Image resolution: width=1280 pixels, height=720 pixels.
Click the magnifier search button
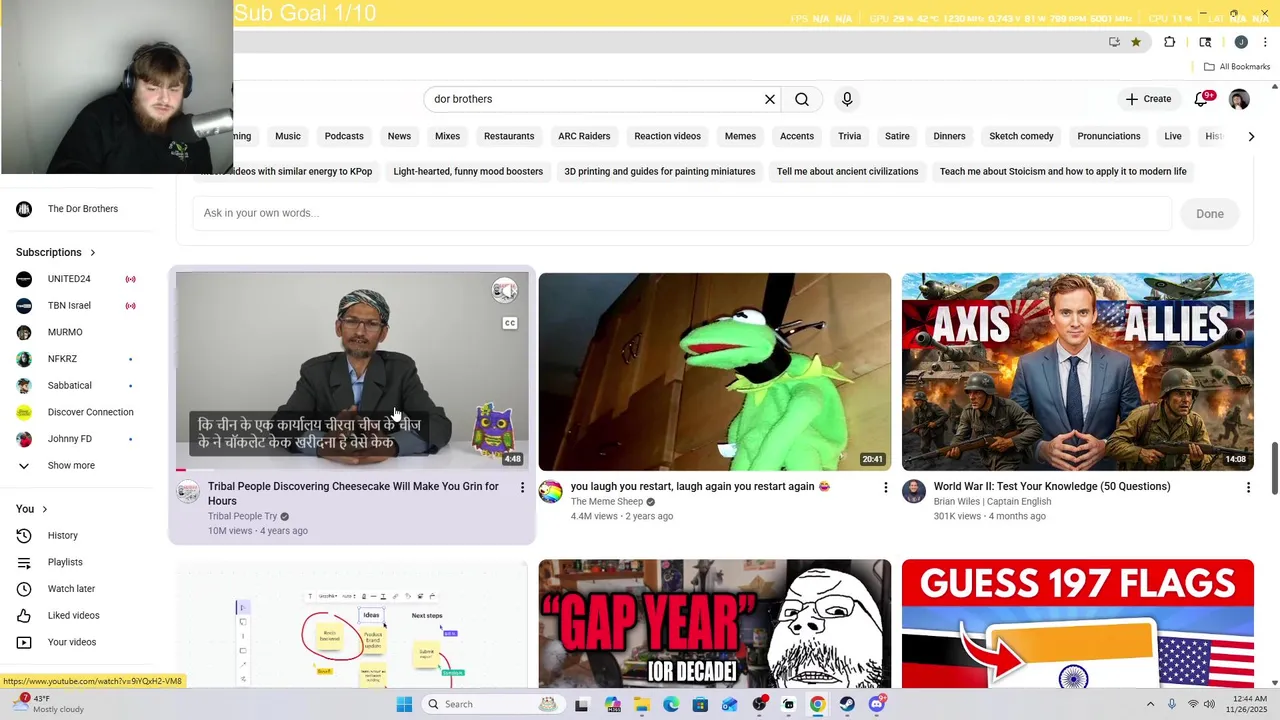(802, 99)
